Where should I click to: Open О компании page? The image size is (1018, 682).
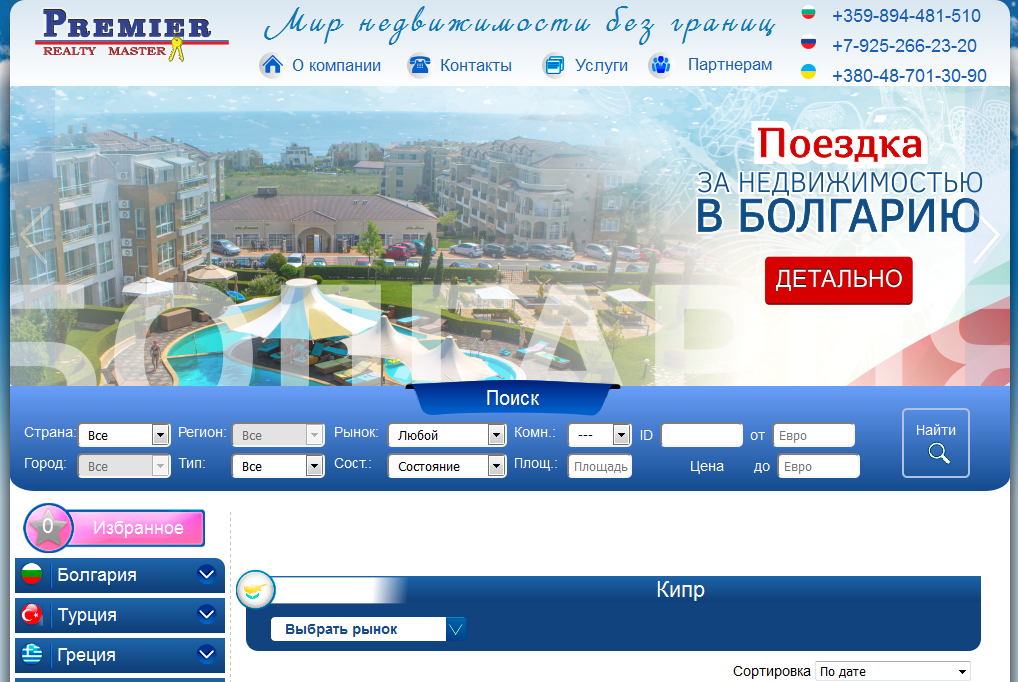click(x=336, y=66)
